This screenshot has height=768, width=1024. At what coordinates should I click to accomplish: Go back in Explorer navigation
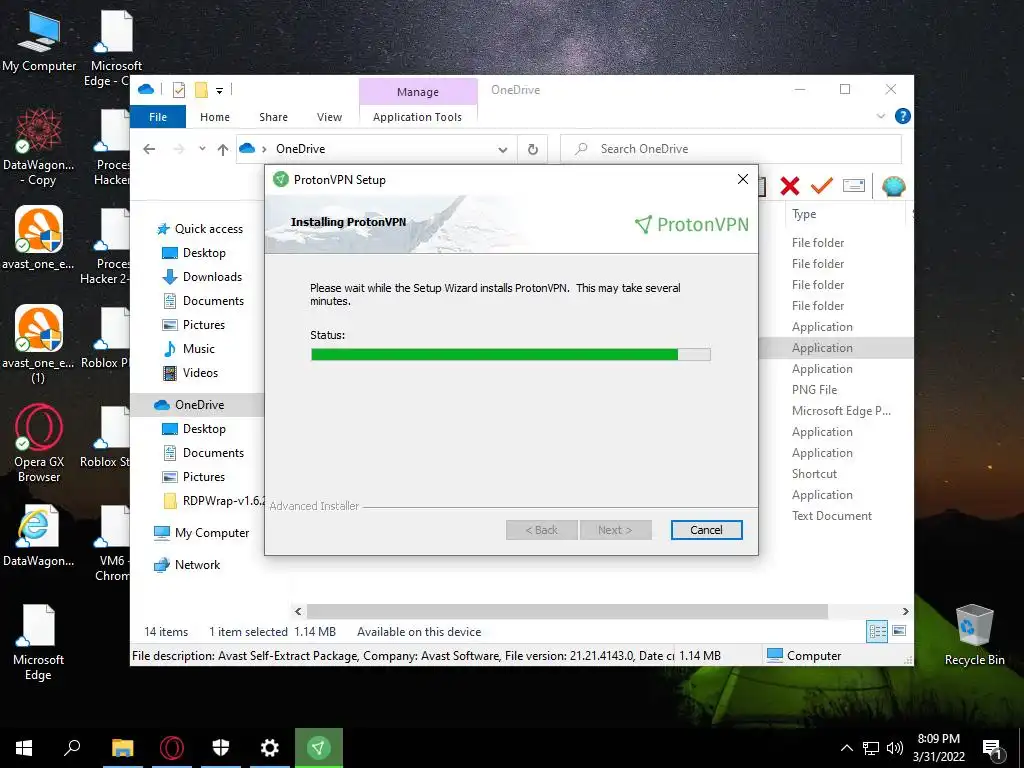149,149
